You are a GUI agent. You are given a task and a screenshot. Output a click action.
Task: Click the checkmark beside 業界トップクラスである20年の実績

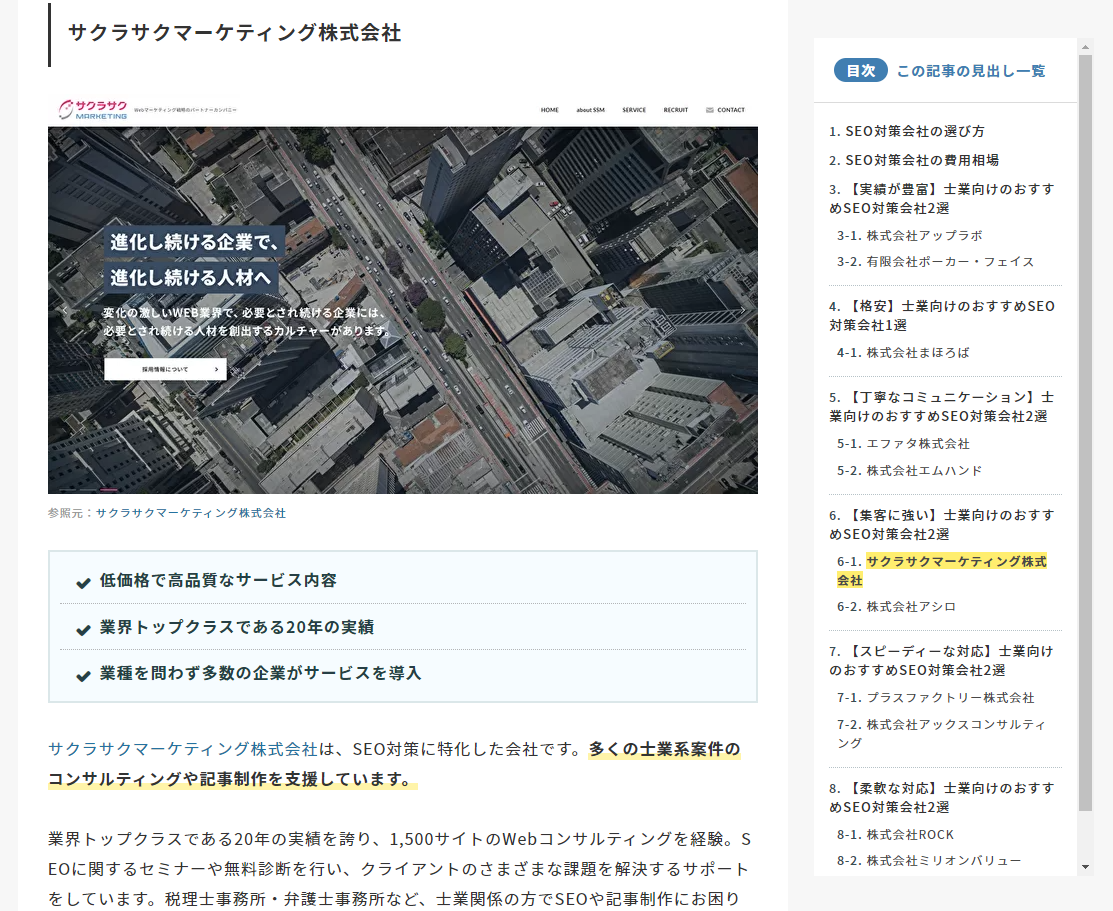83,630
